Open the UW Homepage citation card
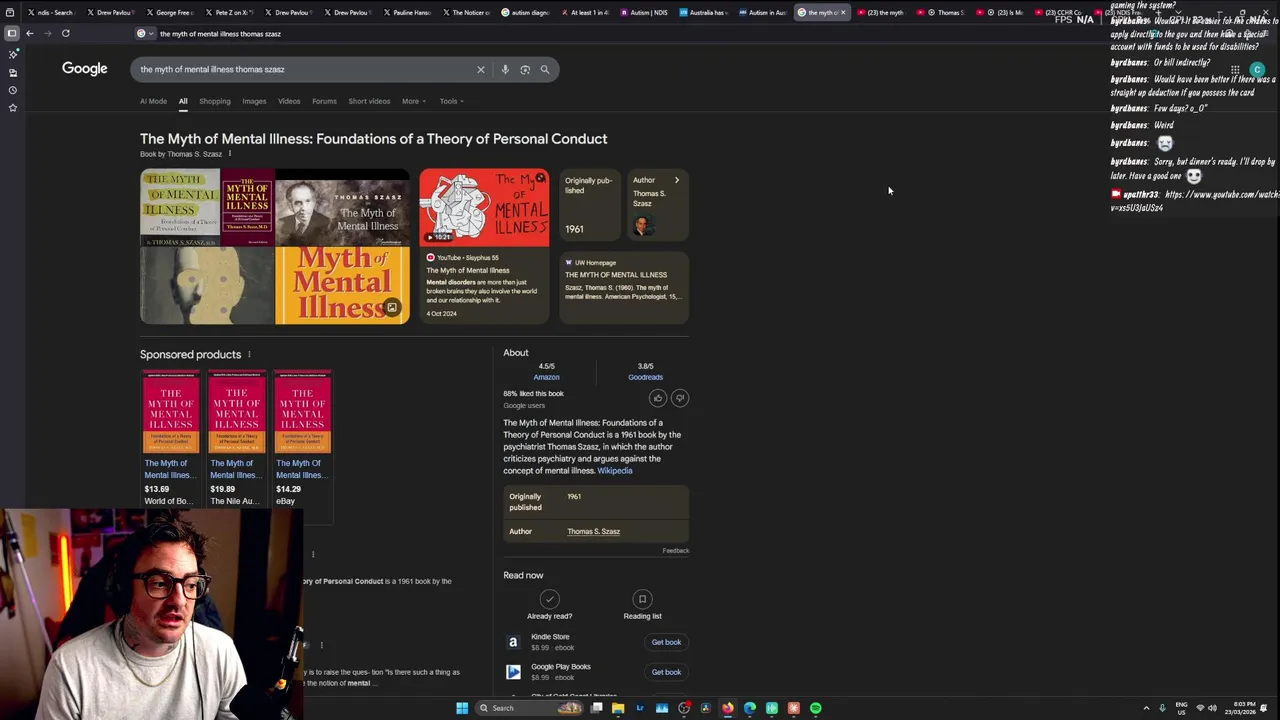1280x720 pixels. point(624,287)
